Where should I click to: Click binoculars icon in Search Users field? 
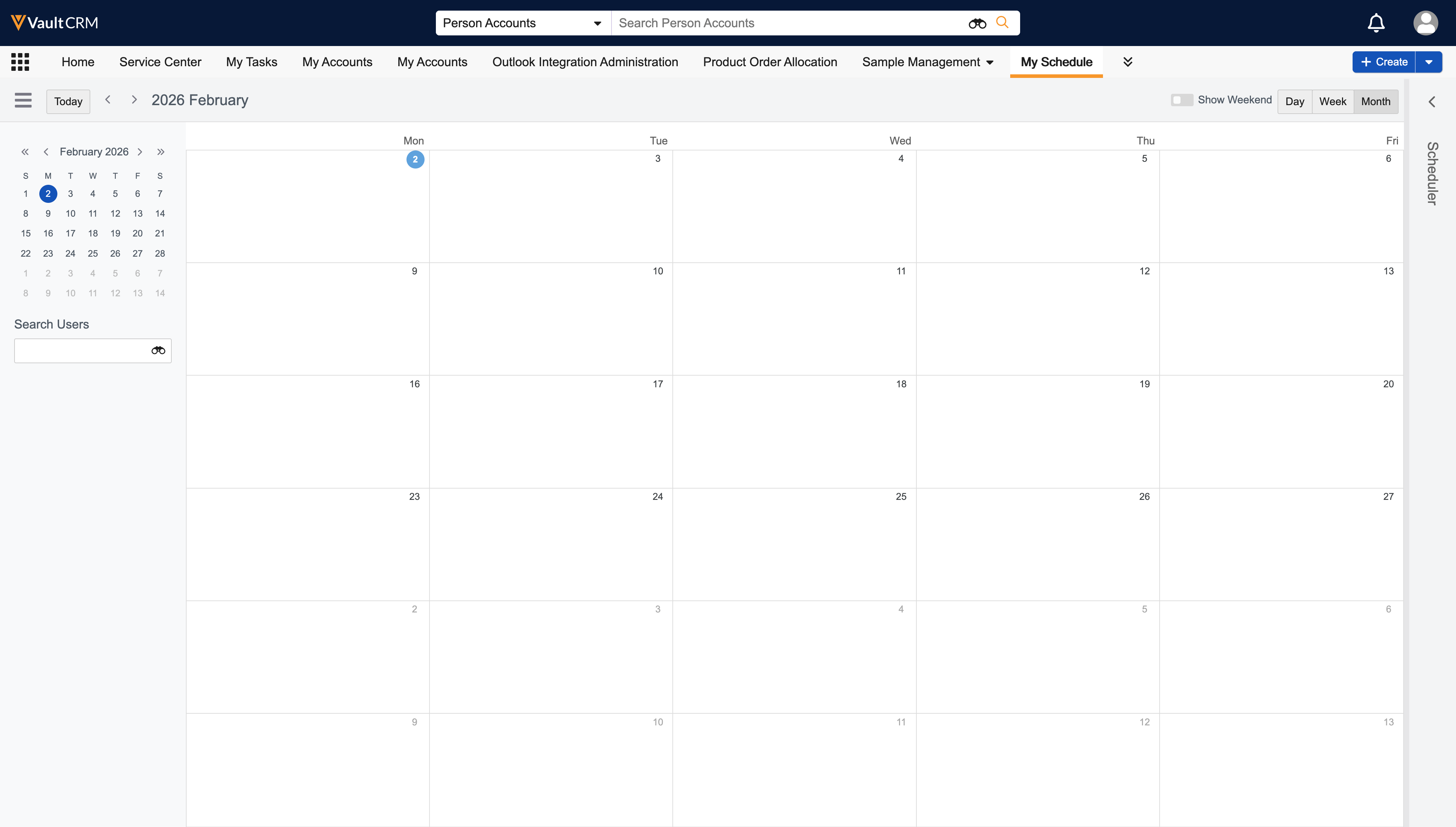pos(158,350)
